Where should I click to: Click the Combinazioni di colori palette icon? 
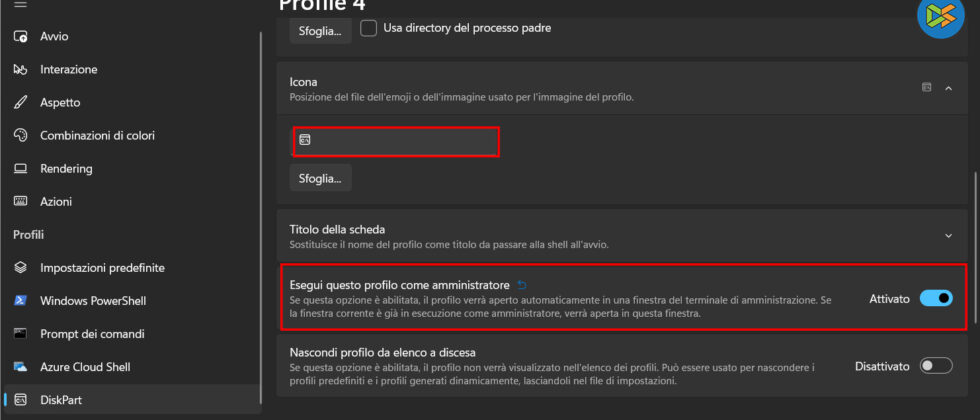pyautogui.click(x=20, y=136)
